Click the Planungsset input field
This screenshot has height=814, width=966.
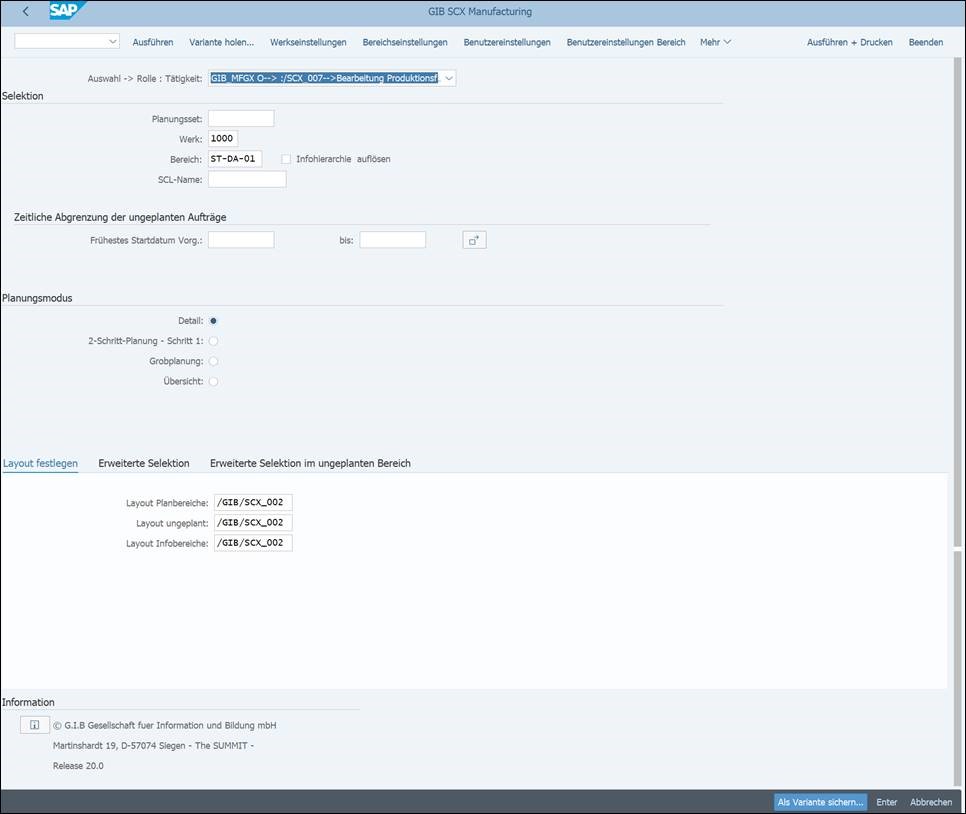240,119
